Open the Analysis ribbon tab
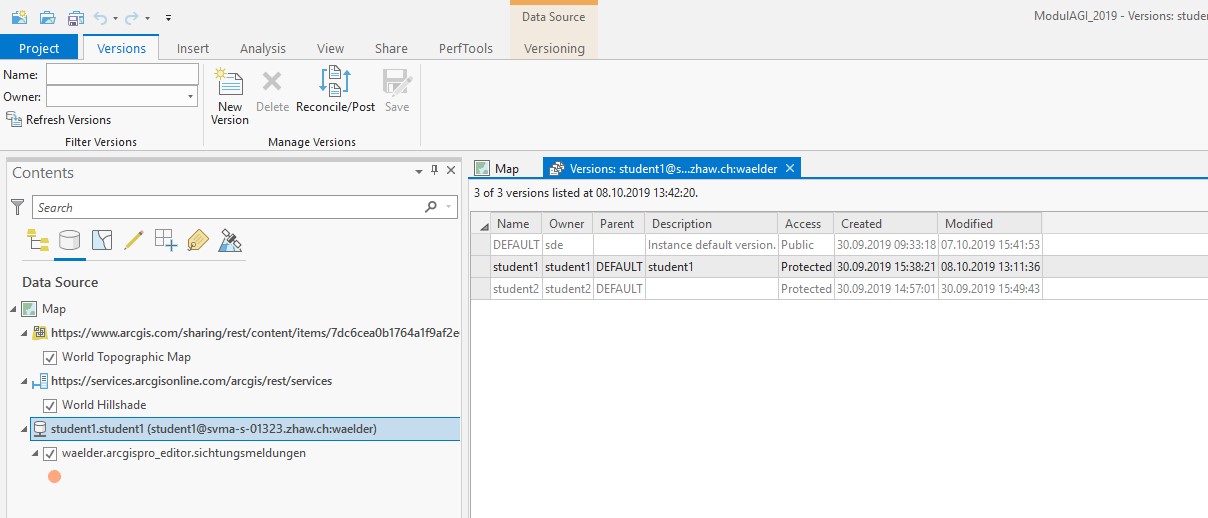 [x=262, y=48]
